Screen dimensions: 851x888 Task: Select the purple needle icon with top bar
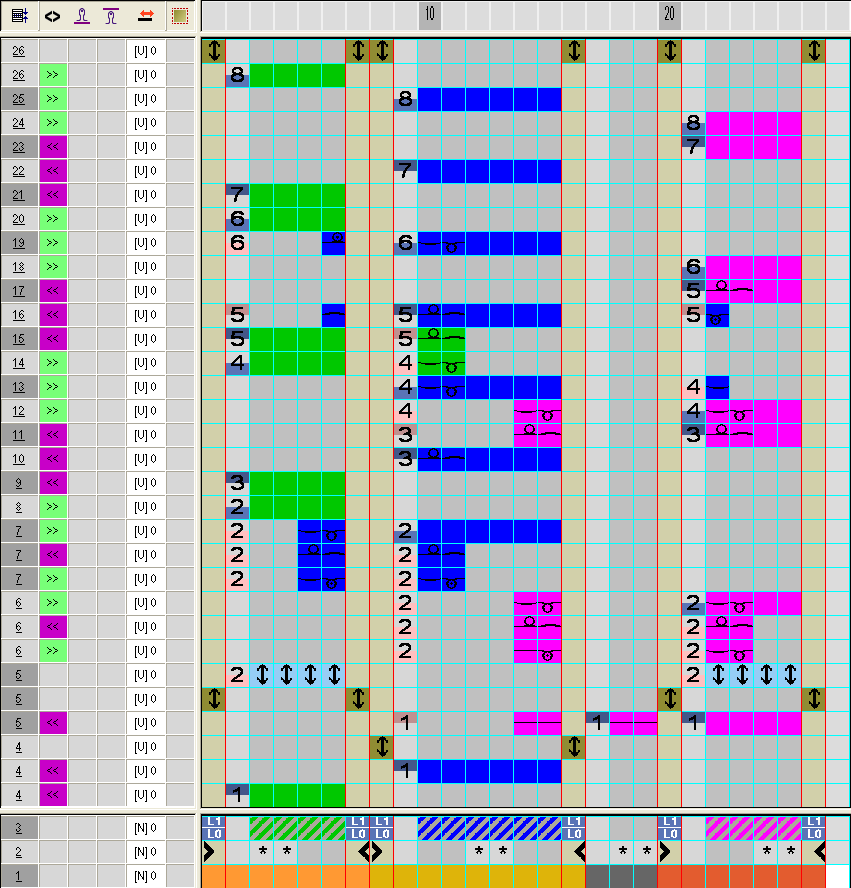coord(111,16)
